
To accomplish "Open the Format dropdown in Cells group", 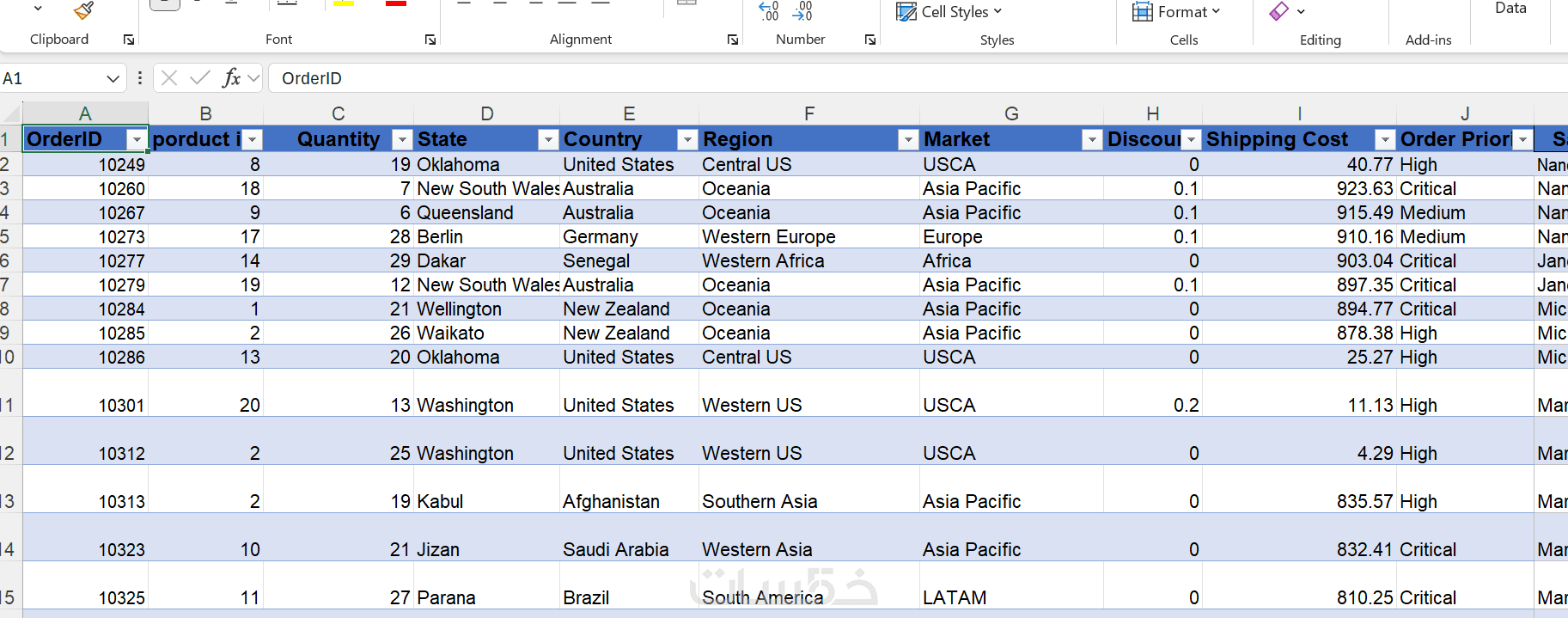I will [1176, 12].
